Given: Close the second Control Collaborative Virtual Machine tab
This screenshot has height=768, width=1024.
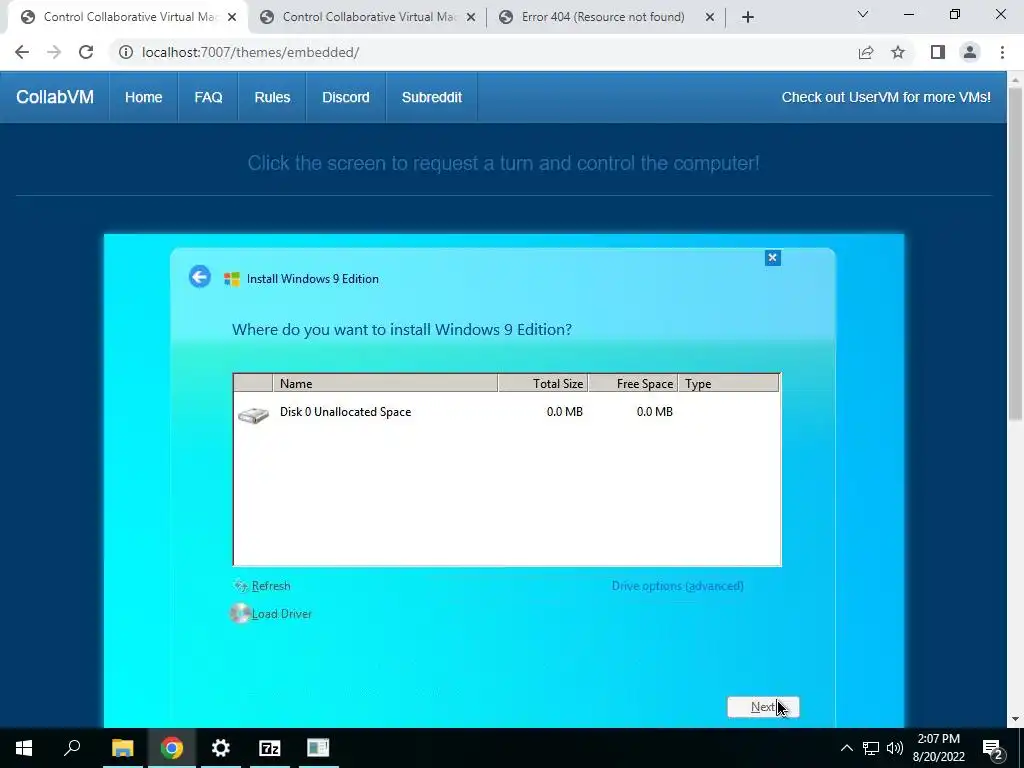Looking at the screenshot, I should [470, 17].
